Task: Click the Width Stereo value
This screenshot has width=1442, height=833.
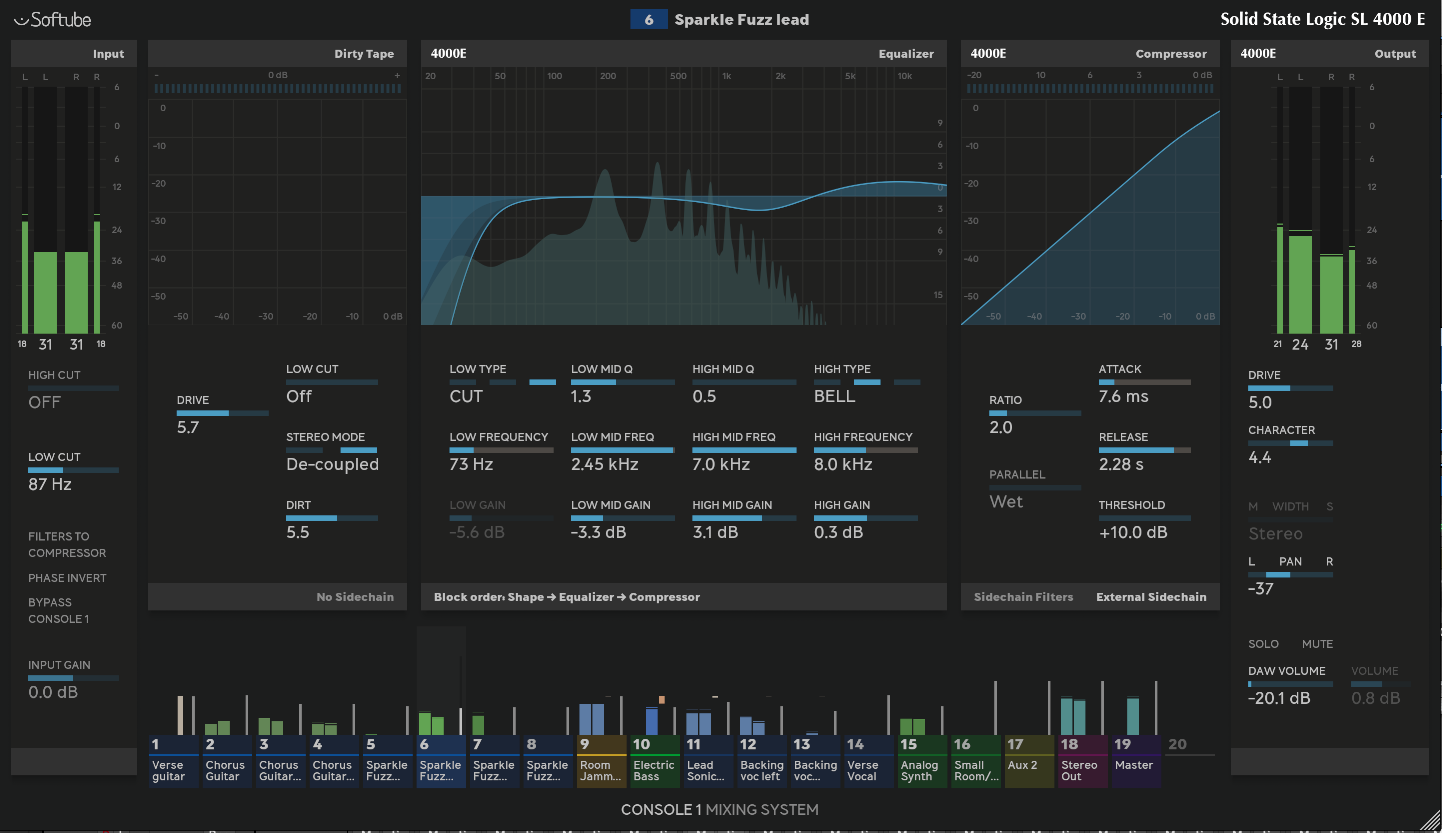Action: point(1276,534)
